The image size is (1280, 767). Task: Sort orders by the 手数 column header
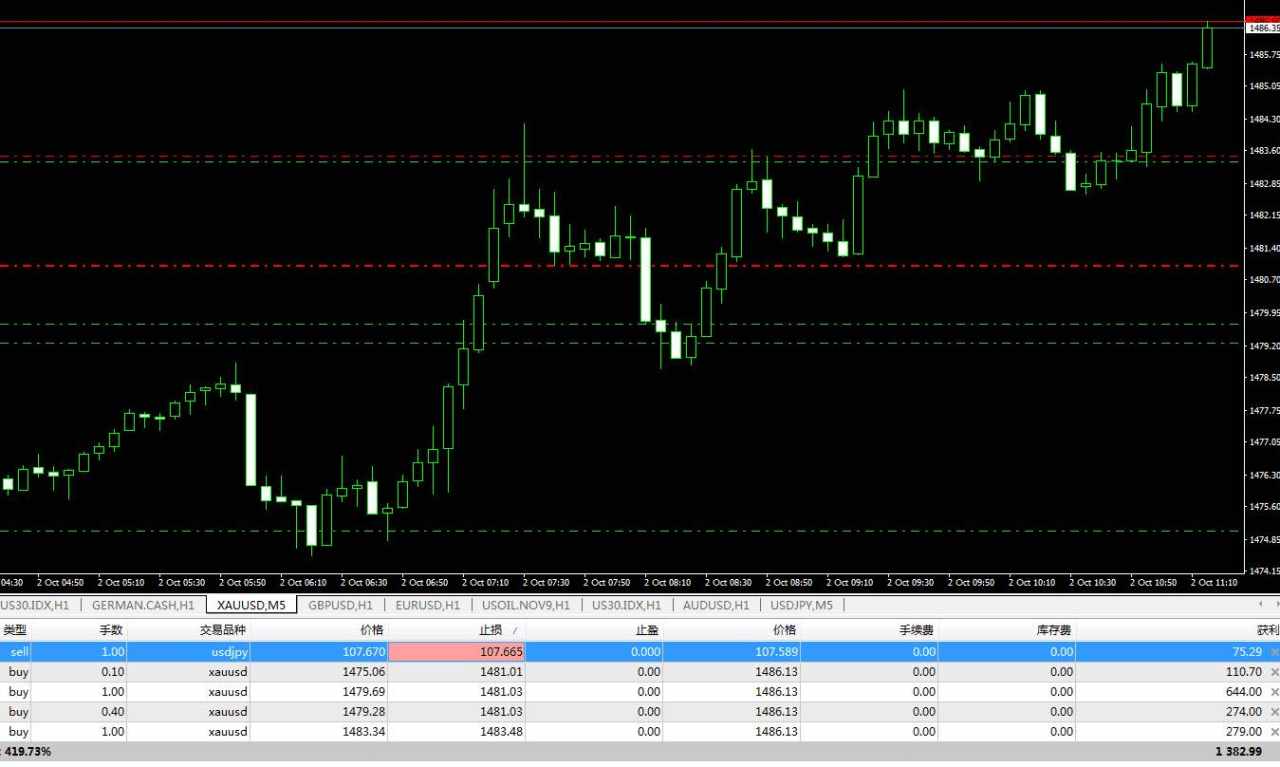pyautogui.click(x=111, y=630)
